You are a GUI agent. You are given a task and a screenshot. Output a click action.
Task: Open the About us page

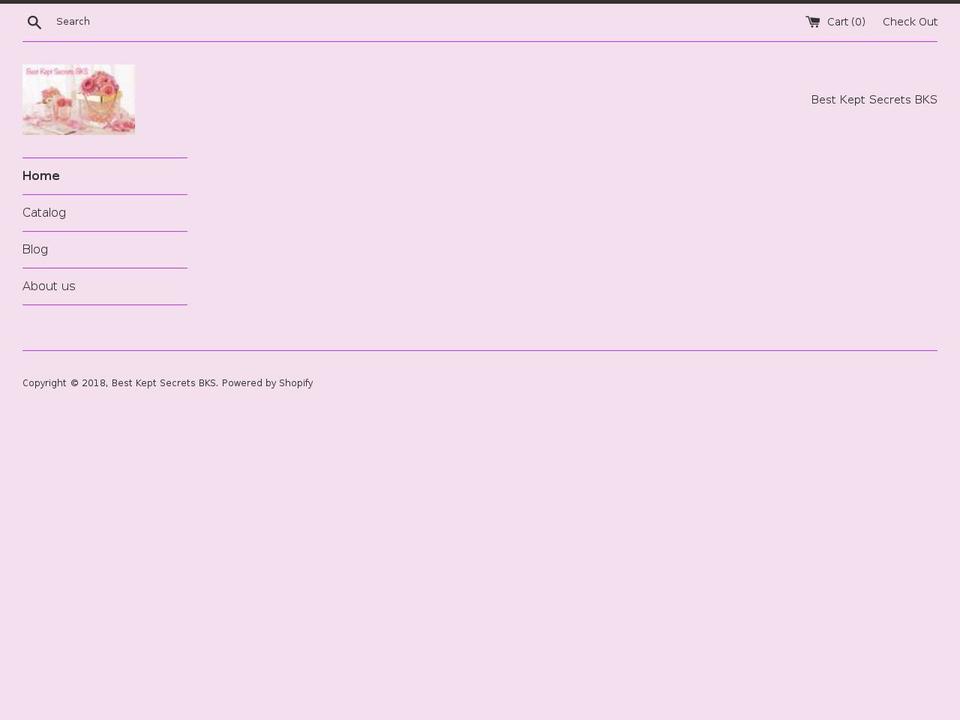[x=49, y=286]
